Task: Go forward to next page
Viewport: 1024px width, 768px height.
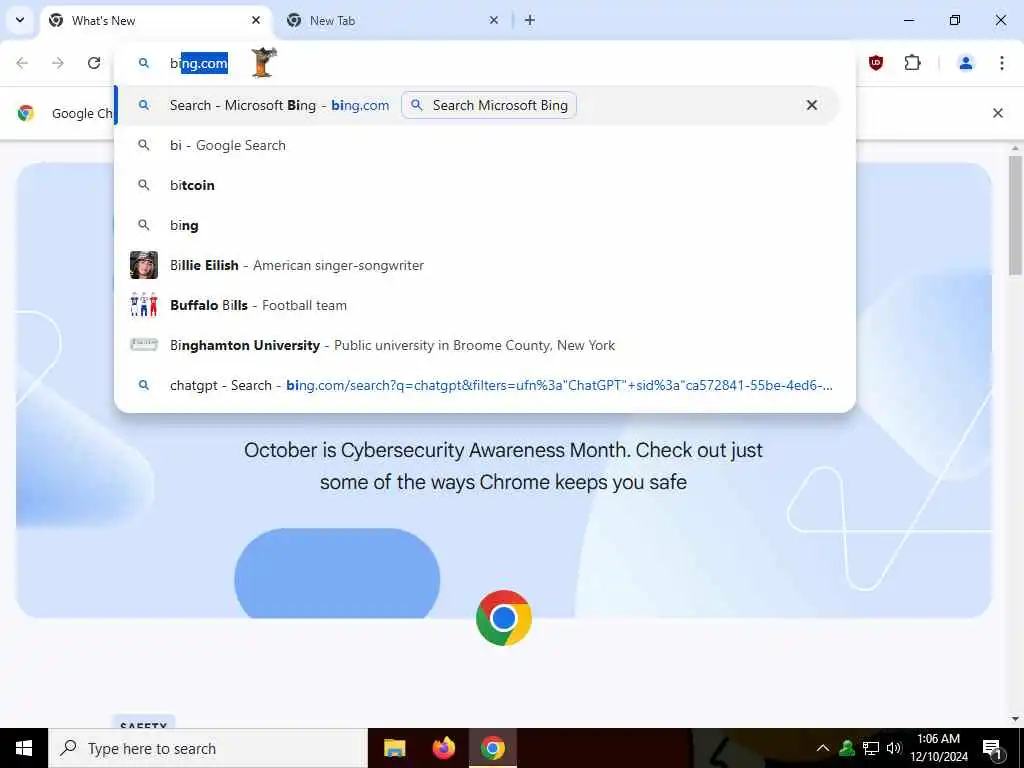Action: pos(58,63)
